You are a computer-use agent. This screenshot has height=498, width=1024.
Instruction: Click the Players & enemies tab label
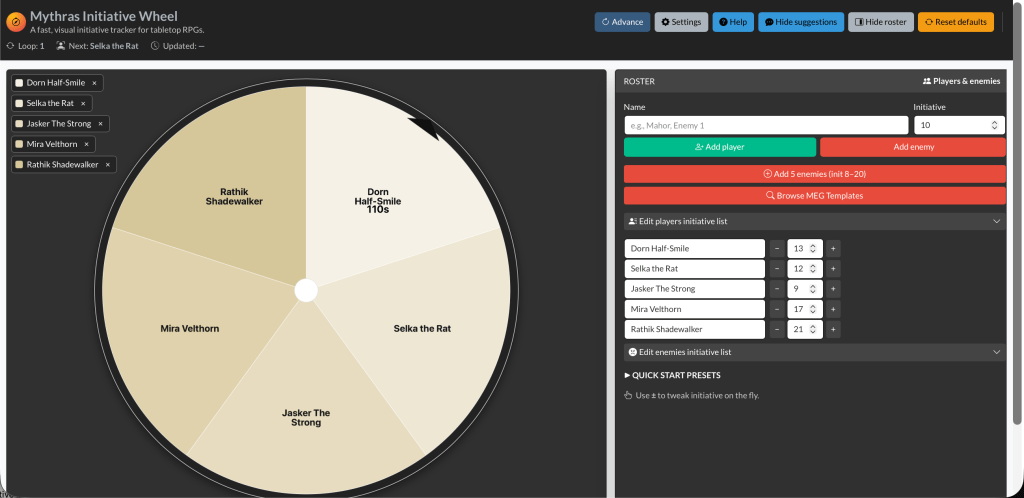click(960, 80)
